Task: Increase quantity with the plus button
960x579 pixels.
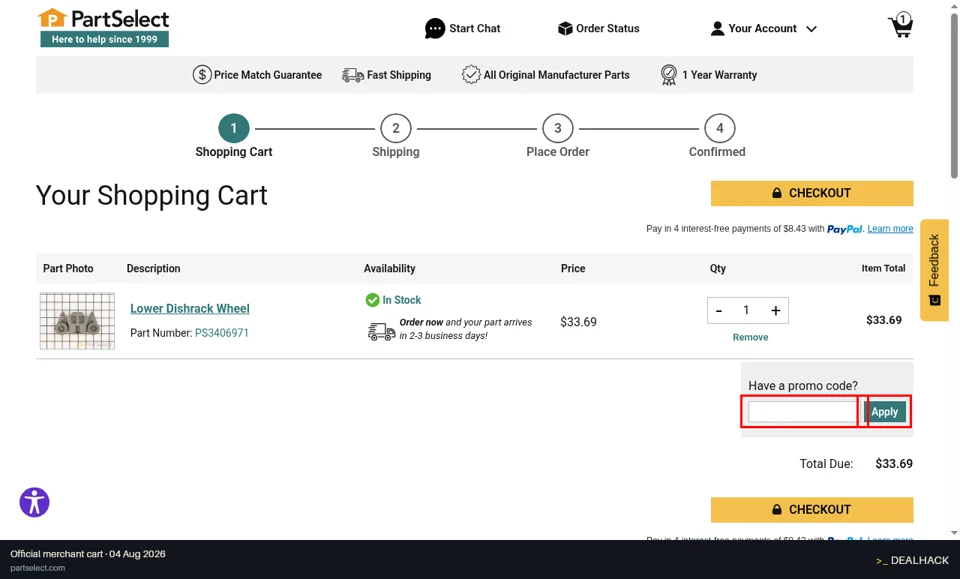Action: [x=775, y=311]
